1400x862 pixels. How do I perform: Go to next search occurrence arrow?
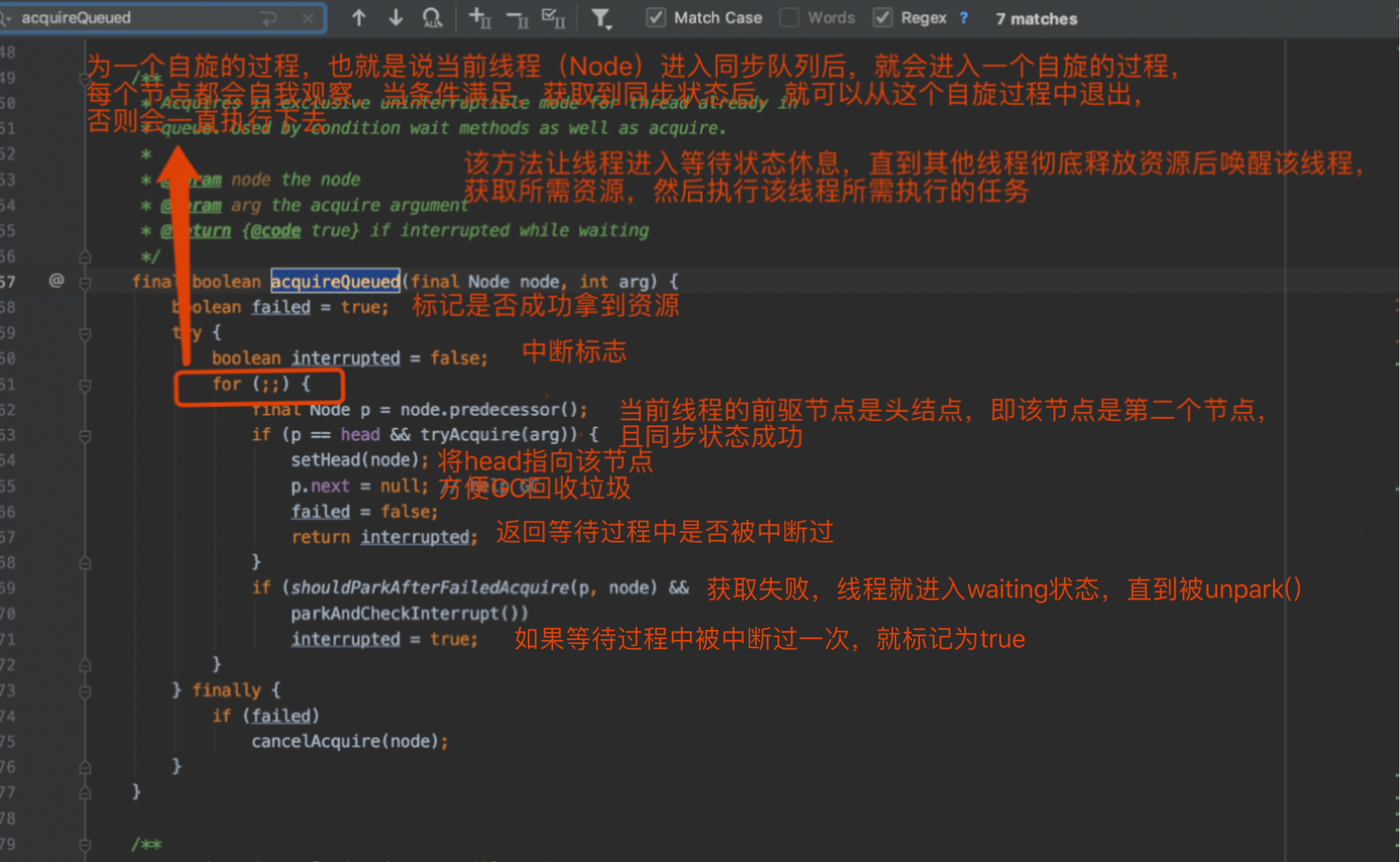(x=396, y=18)
